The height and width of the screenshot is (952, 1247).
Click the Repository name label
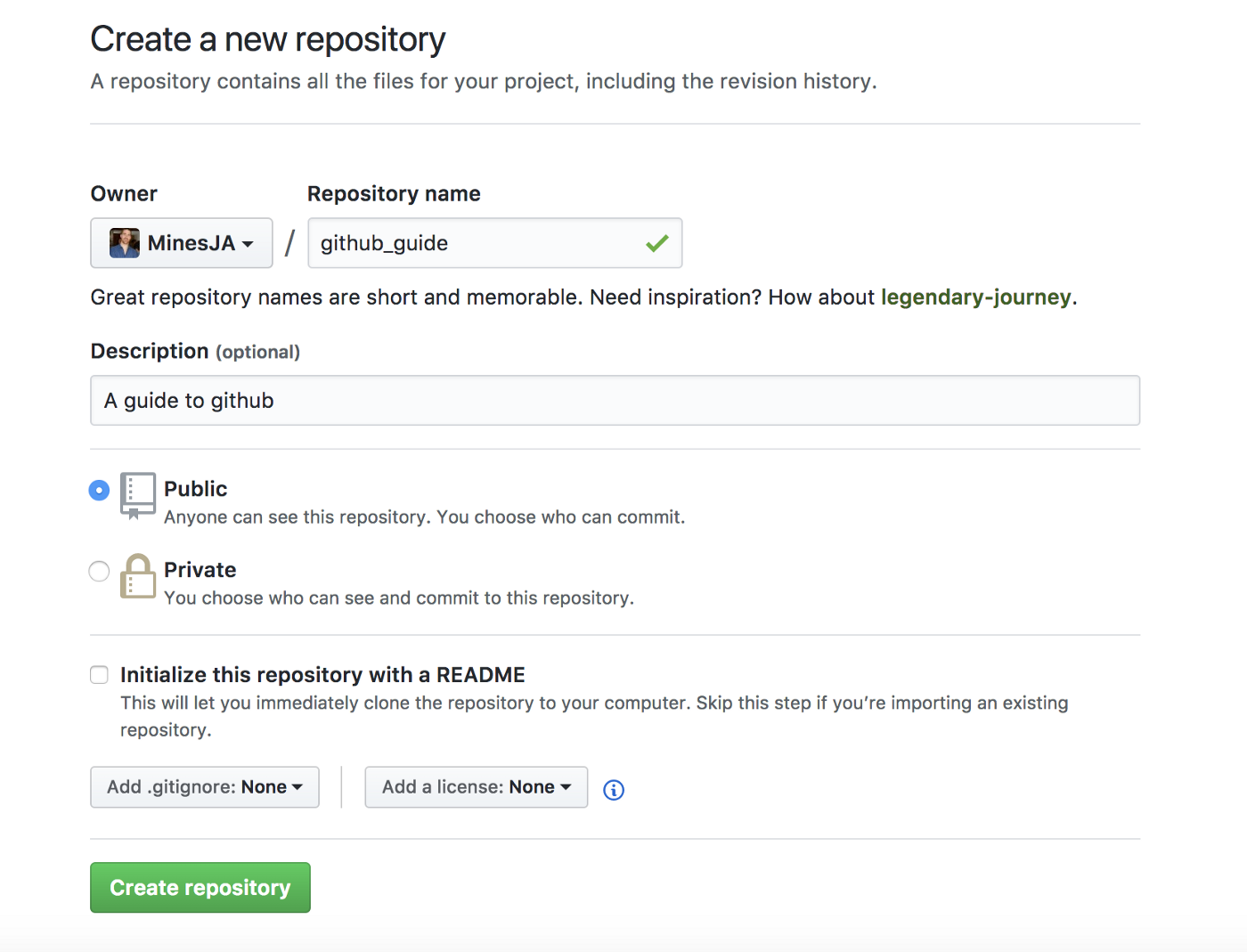click(394, 194)
